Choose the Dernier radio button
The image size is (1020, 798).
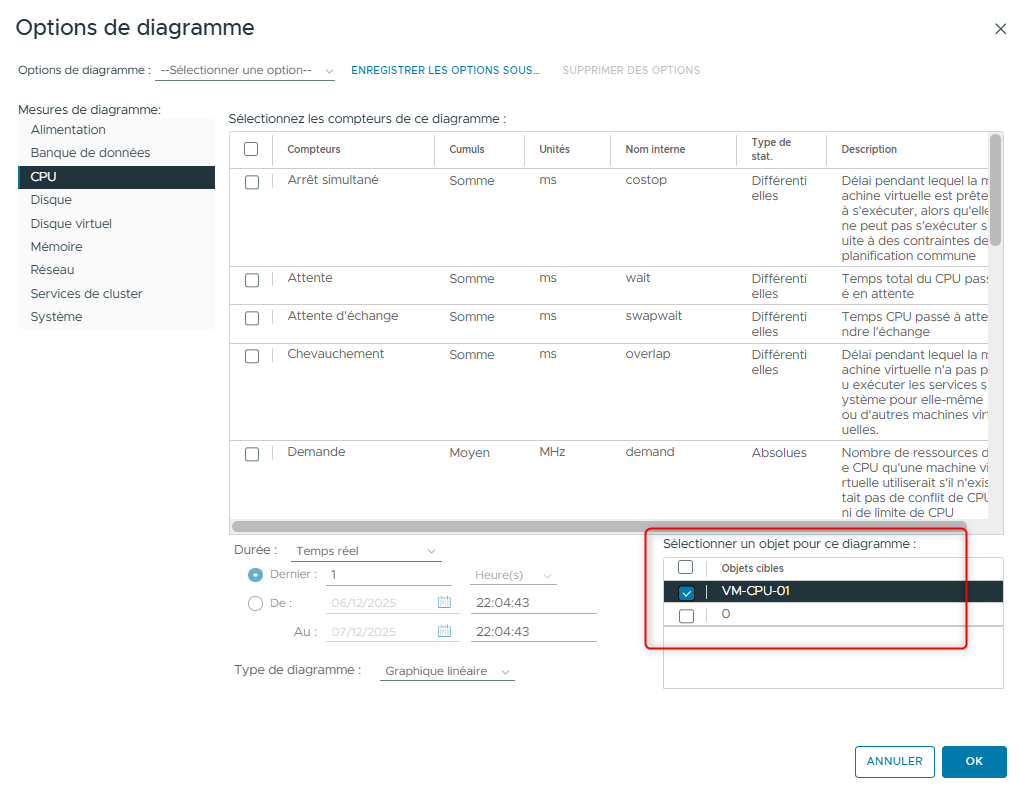coord(255,575)
